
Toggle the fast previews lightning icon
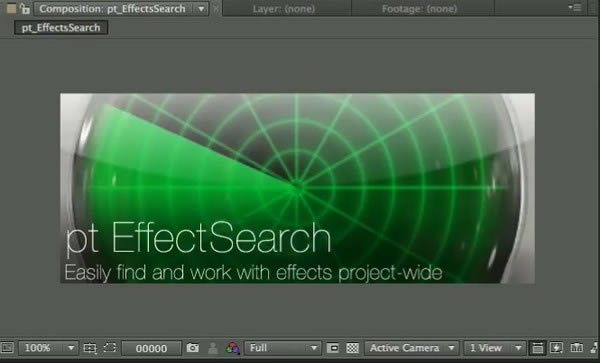point(556,348)
